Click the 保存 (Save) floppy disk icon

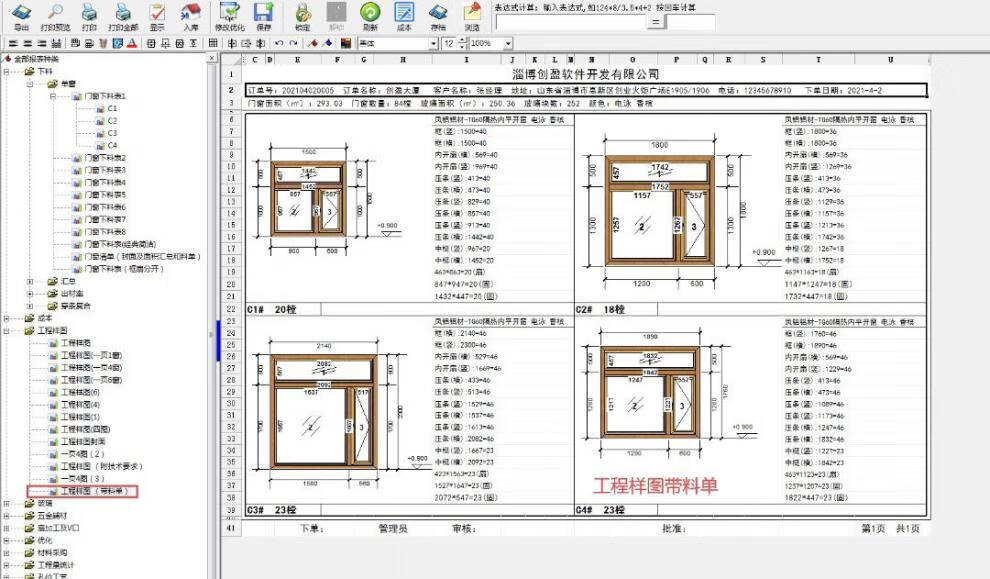tap(263, 13)
